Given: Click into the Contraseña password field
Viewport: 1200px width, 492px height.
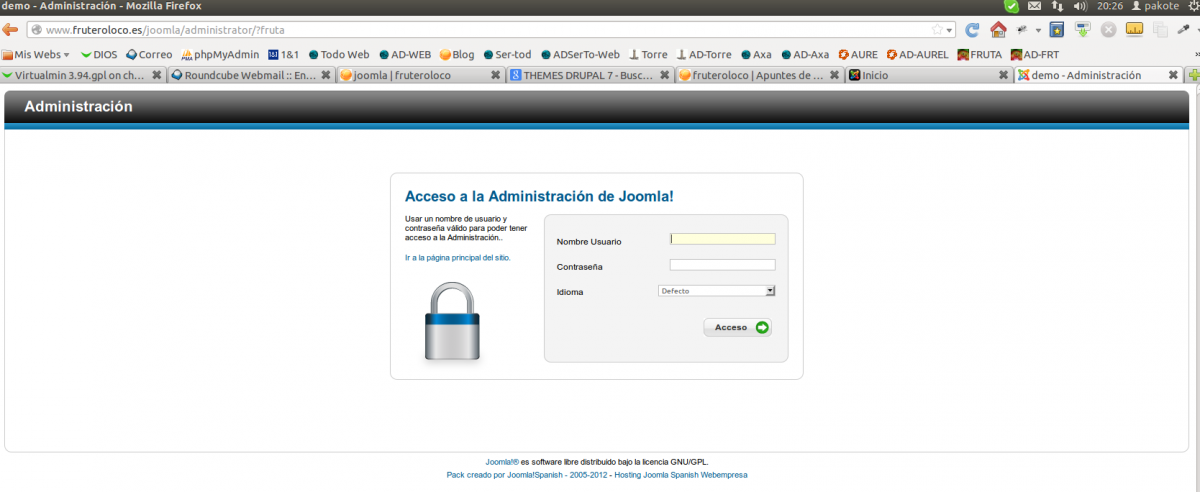Looking at the screenshot, I should [x=722, y=265].
